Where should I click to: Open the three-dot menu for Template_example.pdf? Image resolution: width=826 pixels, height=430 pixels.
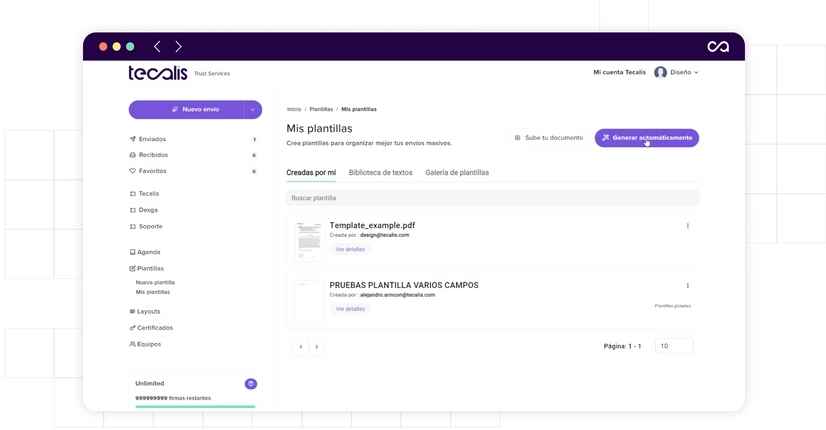pyautogui.click(x=687, y=226)
